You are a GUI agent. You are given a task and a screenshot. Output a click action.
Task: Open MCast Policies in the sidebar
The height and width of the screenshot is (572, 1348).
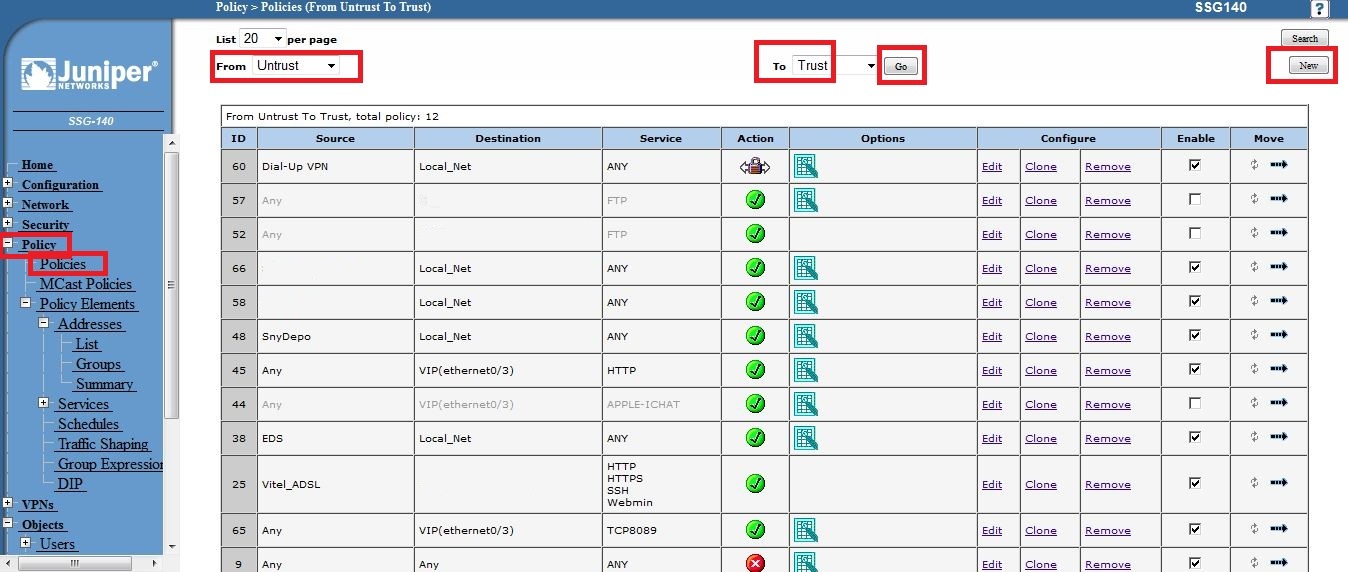[x=85, y=284]
